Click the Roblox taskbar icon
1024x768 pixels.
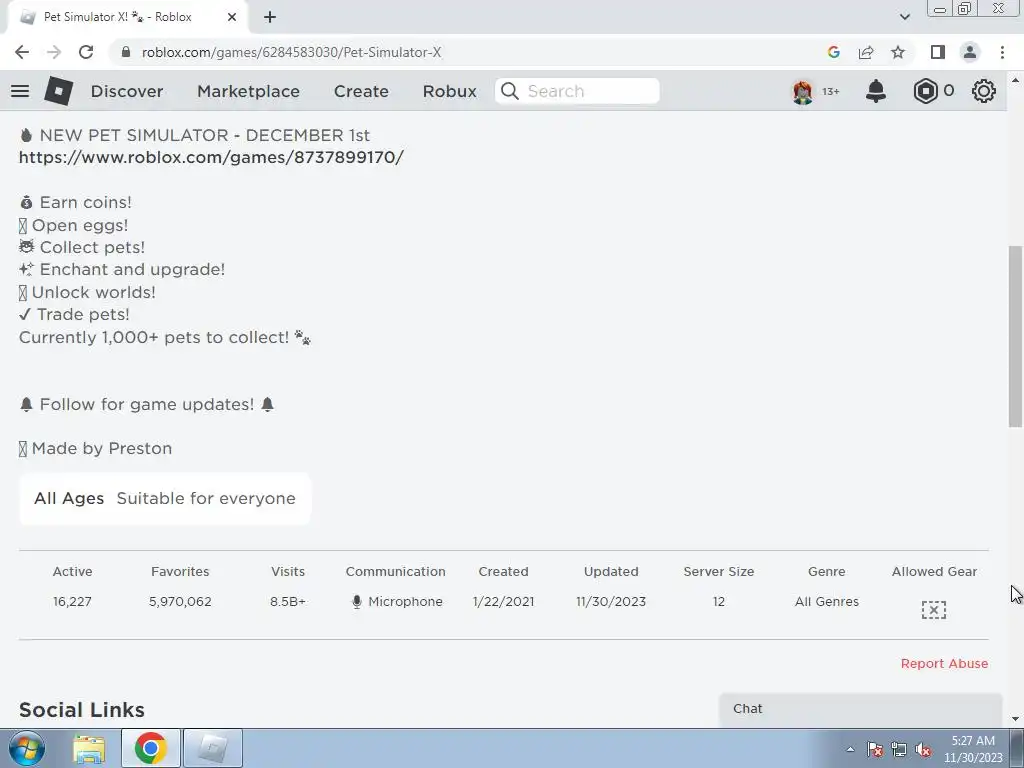click(213, 748)
